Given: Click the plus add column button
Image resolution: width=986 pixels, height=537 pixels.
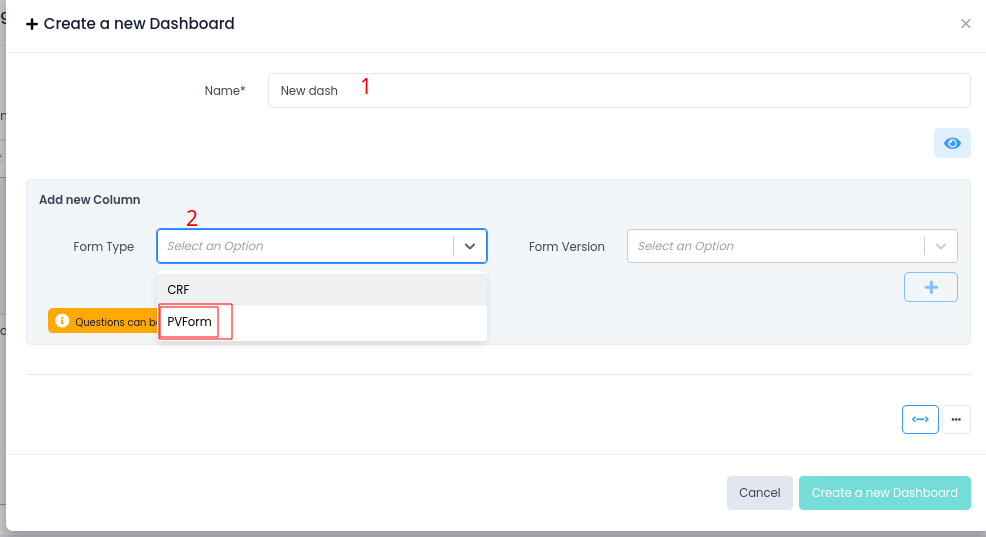Looking at the screenshot, I should 930,287.
